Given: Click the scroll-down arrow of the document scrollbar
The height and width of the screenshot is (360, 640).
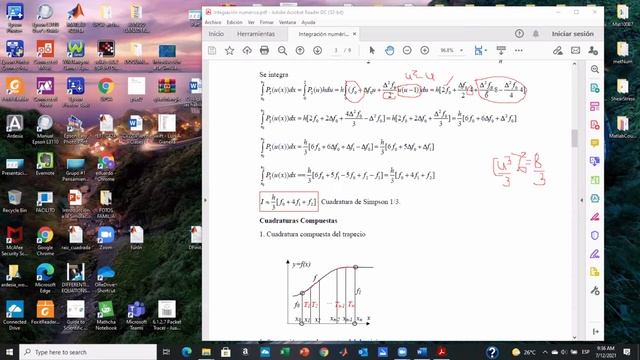Looking at the screenshot, I should pyautogui.click(x=574, y=337).
